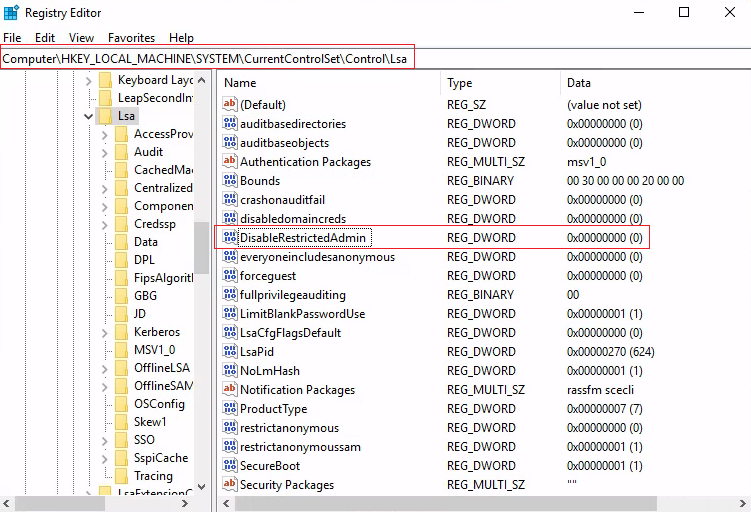Click the string icon next to Authentication Packages

click(x=230, y=162)
